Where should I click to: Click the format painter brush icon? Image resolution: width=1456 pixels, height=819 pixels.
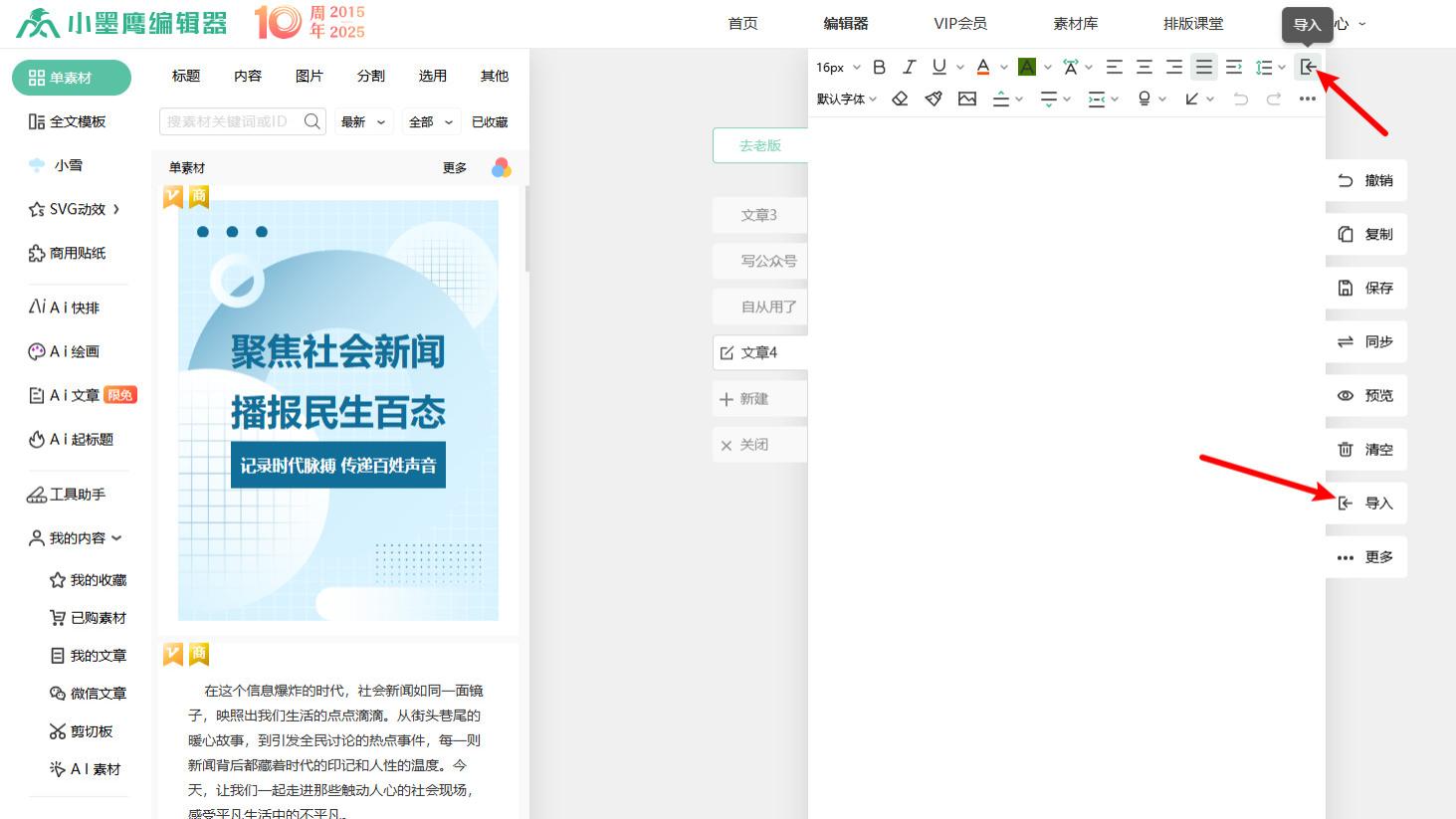click(x=933, y=99)
